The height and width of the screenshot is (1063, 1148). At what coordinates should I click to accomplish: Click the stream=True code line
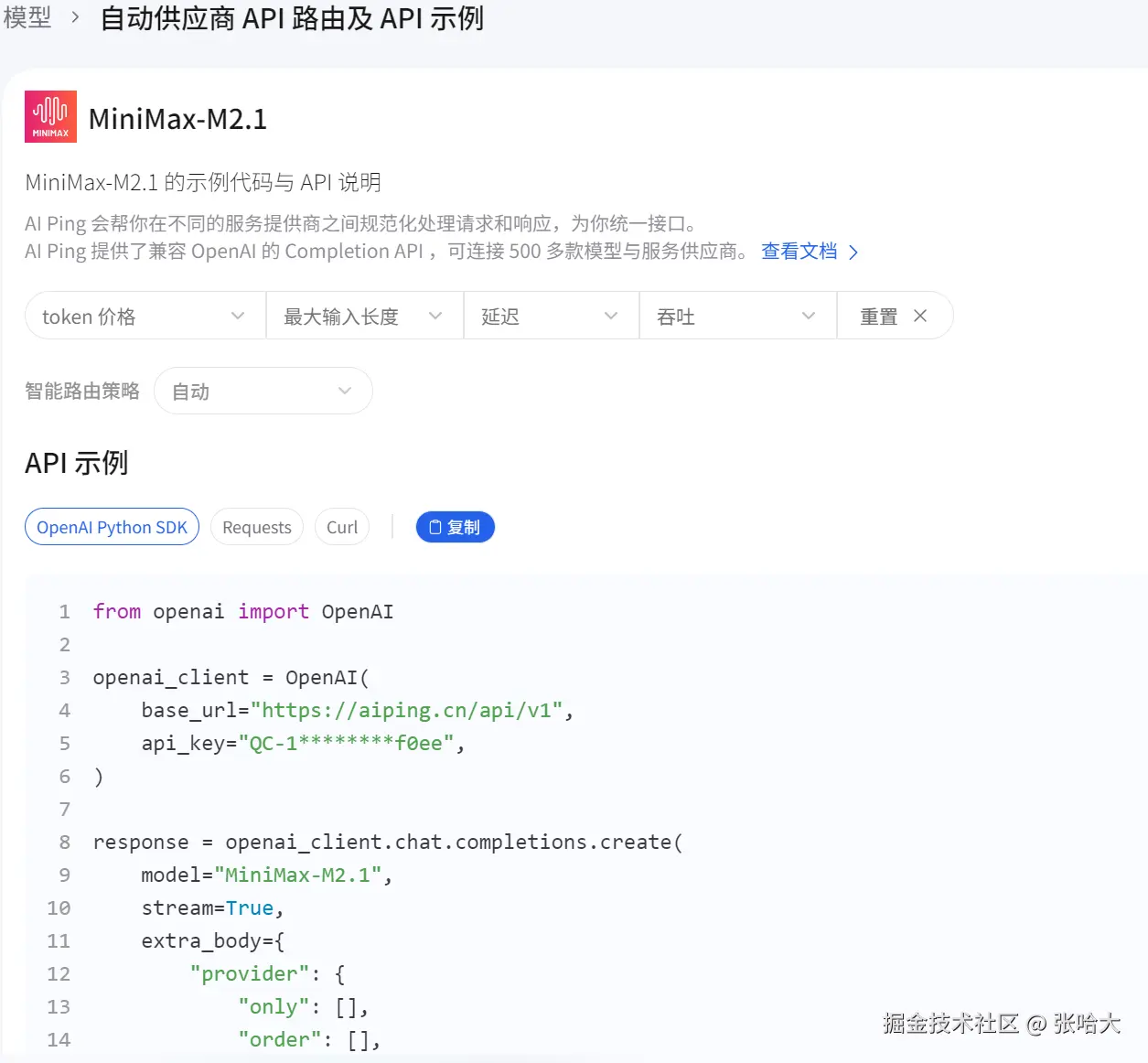point(212,907)
